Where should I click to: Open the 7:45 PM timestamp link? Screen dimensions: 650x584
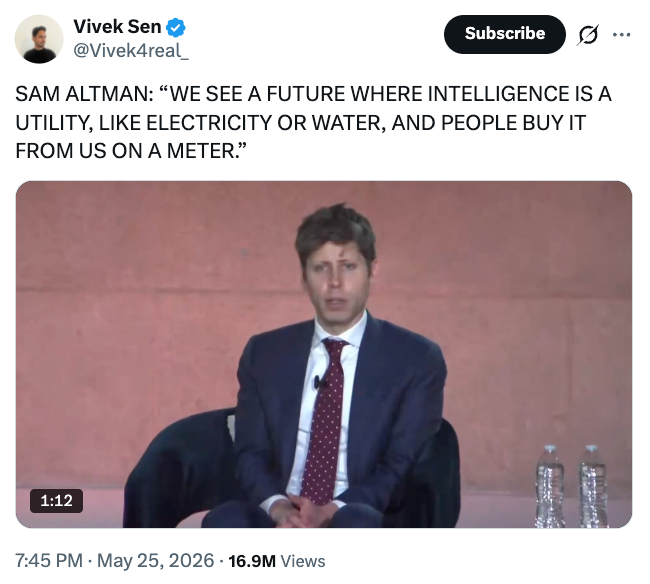click(49, 561)
